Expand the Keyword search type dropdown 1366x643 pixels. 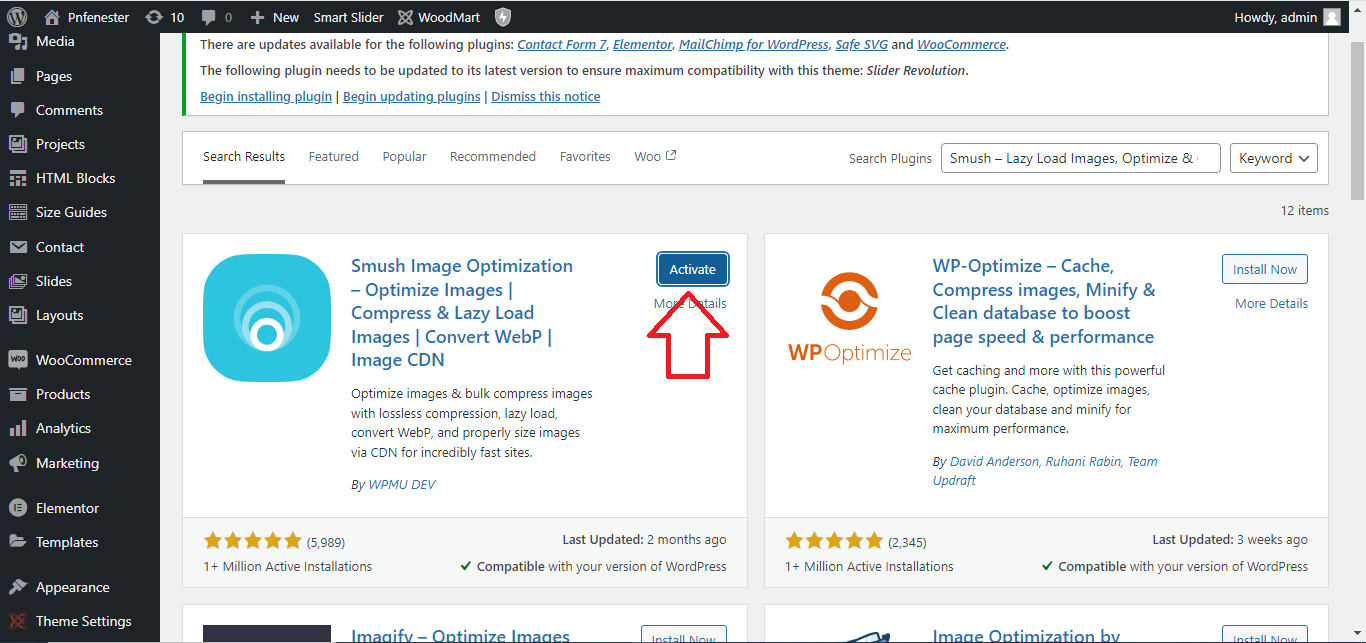point(1273,158)
